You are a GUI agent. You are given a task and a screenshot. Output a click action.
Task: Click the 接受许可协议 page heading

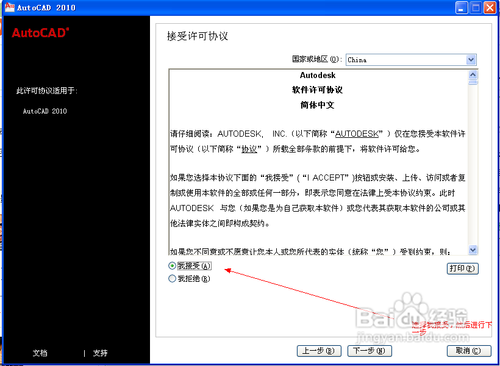pyautogui.click(x=197, y=36)
